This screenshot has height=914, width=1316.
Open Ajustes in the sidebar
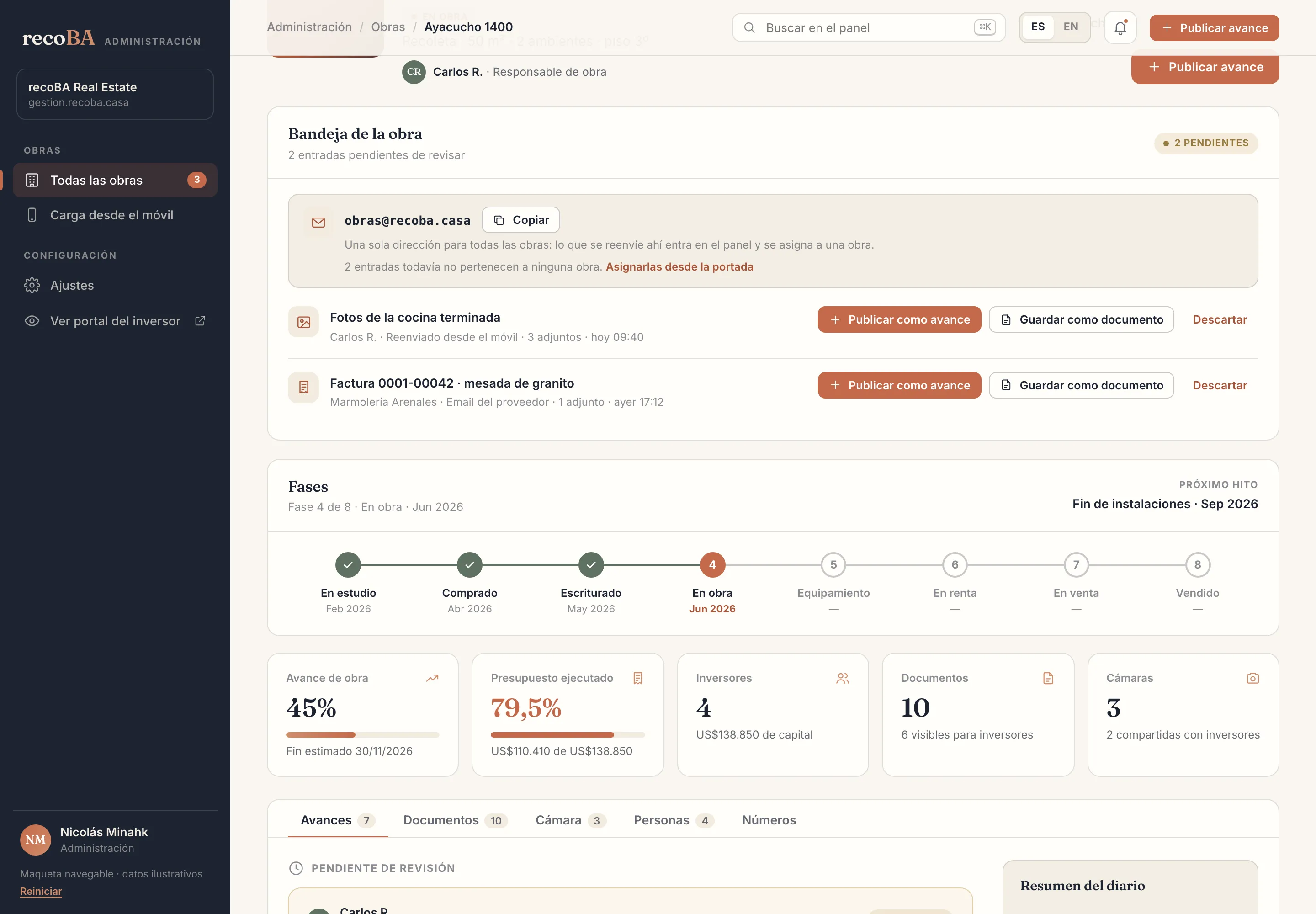(115, 285)
